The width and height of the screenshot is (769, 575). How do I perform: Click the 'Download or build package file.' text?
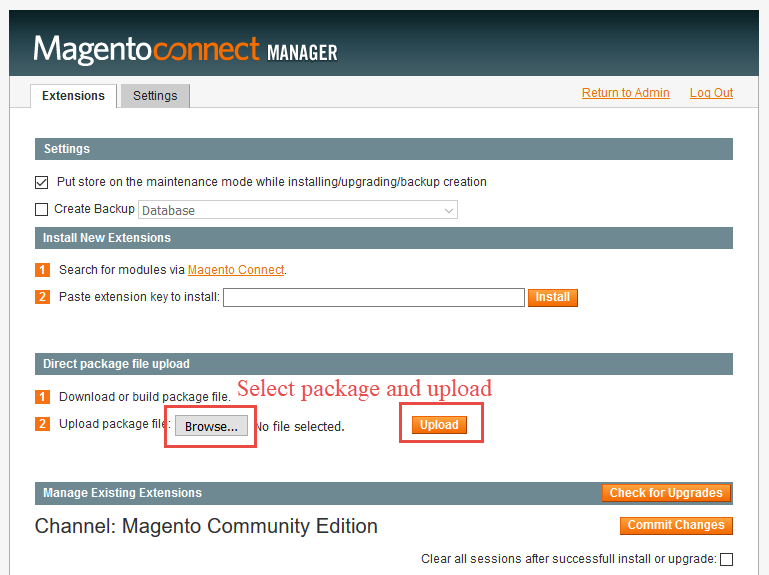coord(145,396)
